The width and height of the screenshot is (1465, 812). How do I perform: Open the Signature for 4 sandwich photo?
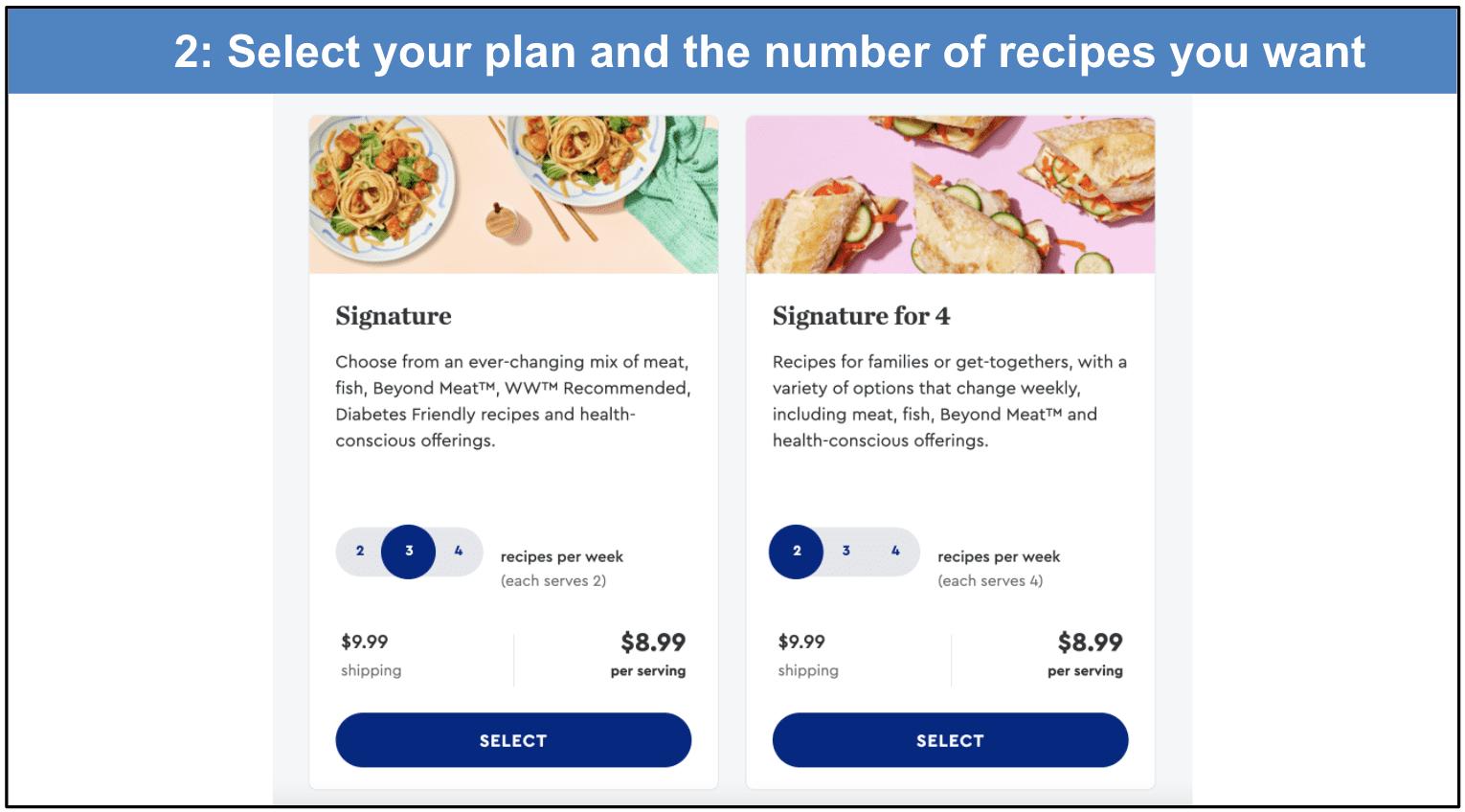(x=950, y=193)
